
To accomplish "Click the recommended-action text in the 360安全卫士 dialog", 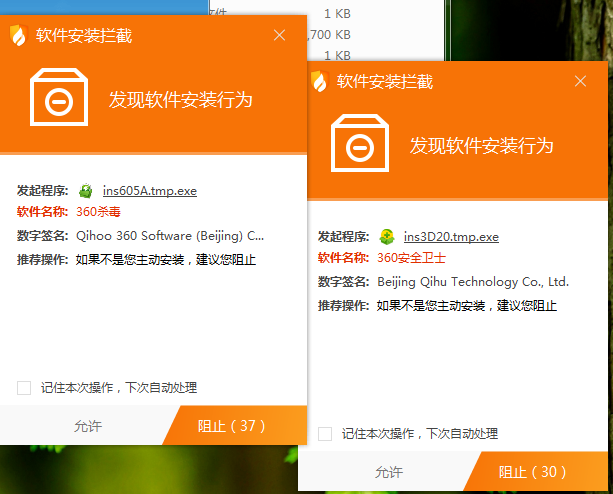I will coord(467,306).
